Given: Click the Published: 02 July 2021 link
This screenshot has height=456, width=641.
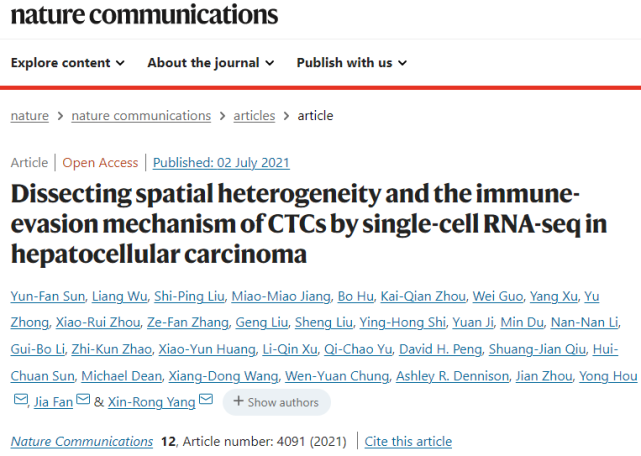Looking at the screenshot, I should click(221, 162).
